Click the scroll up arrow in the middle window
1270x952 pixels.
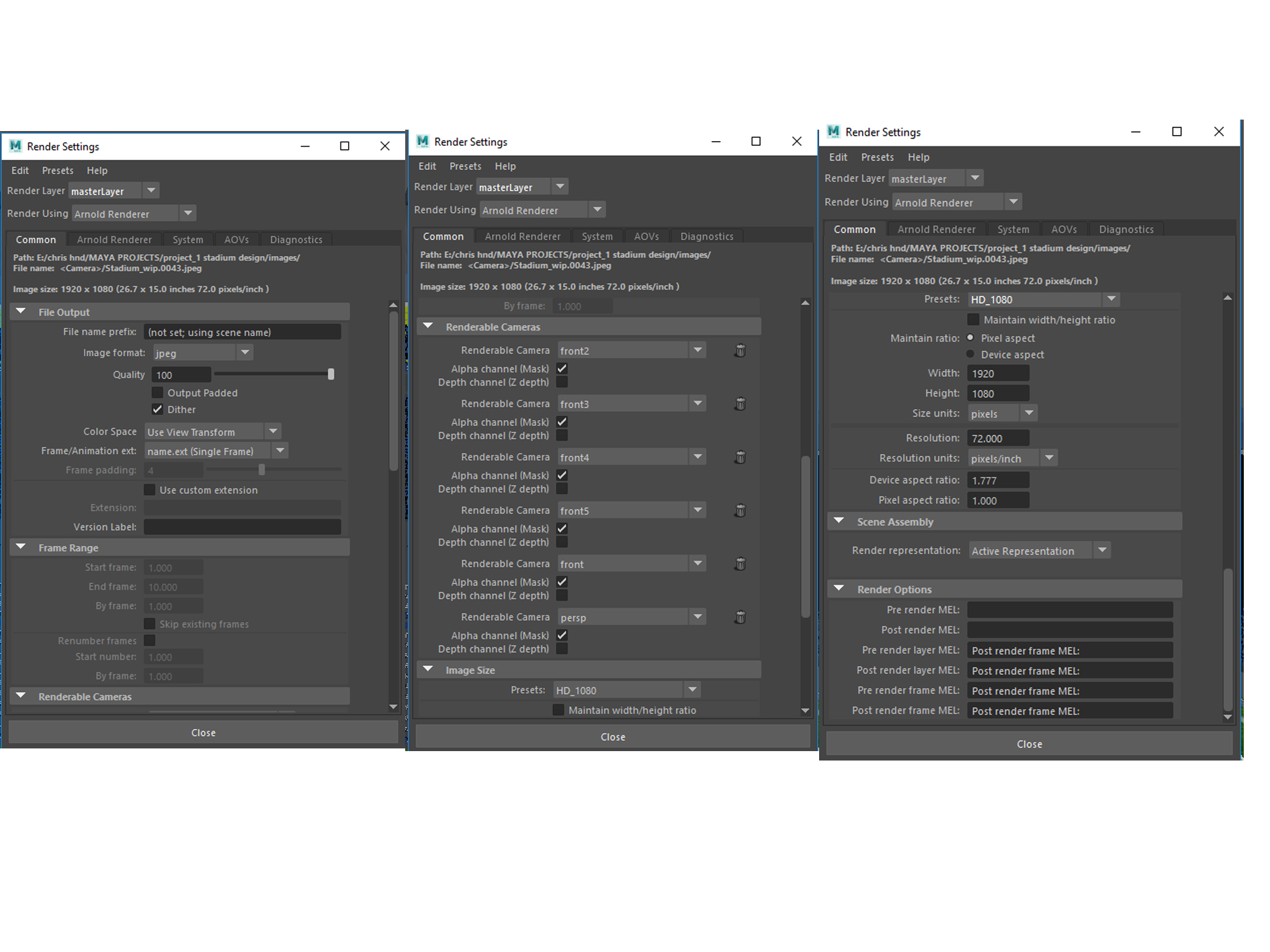tap(805, 303)
